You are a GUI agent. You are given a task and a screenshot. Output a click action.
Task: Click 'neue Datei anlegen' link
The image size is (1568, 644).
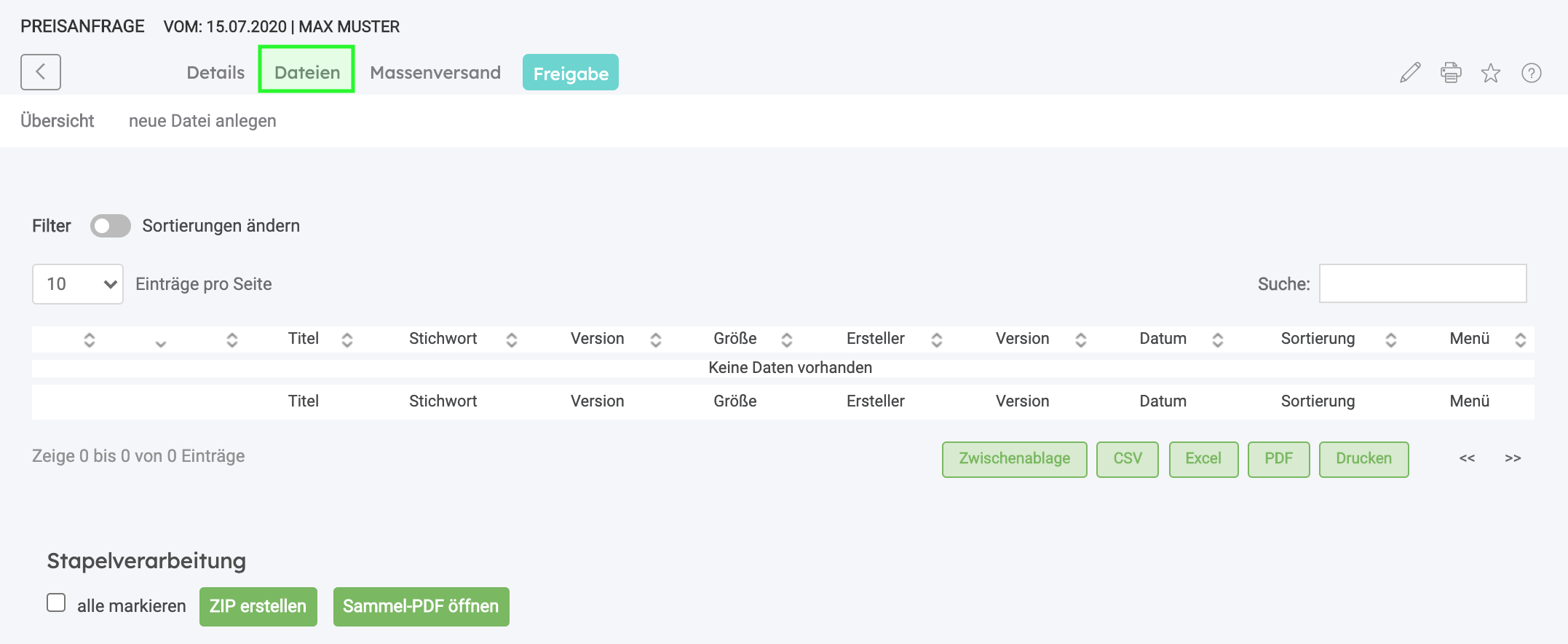[x=202, y=121]
